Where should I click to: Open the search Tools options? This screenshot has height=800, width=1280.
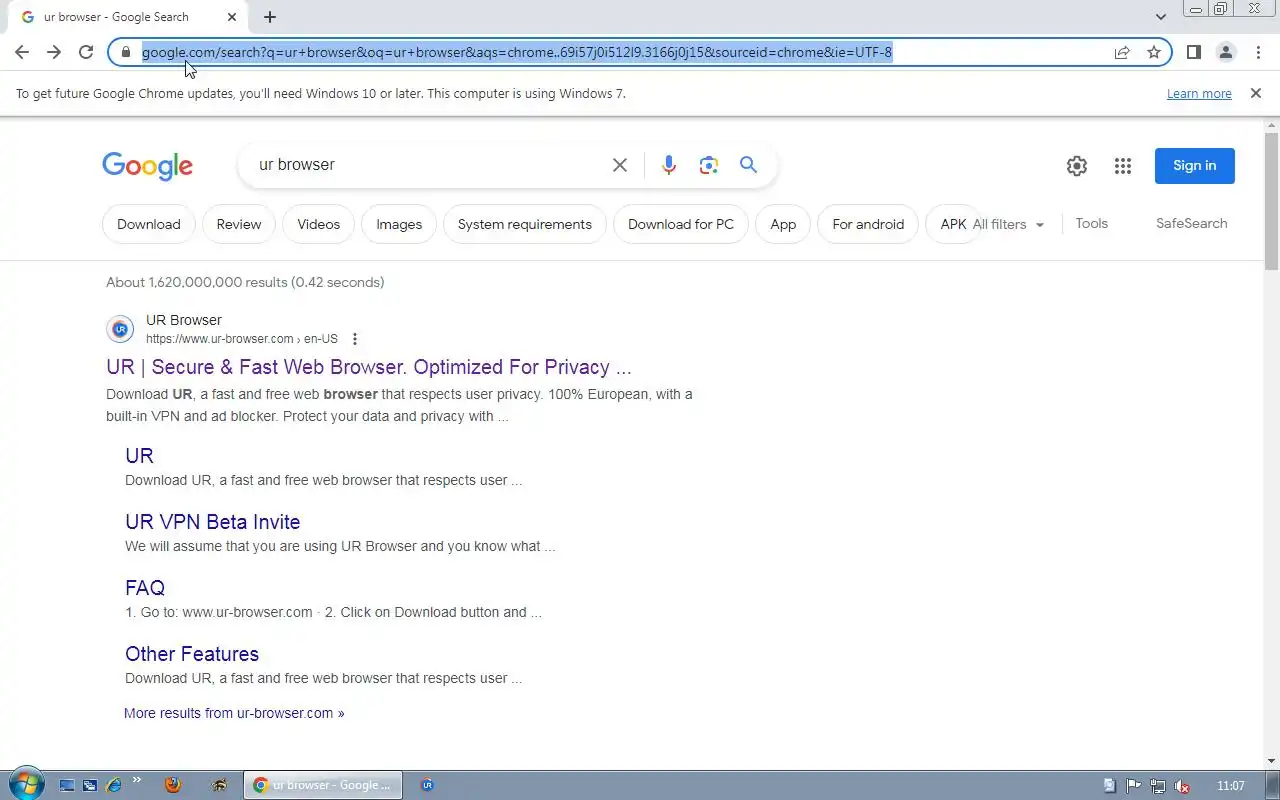pos(1091,223)
